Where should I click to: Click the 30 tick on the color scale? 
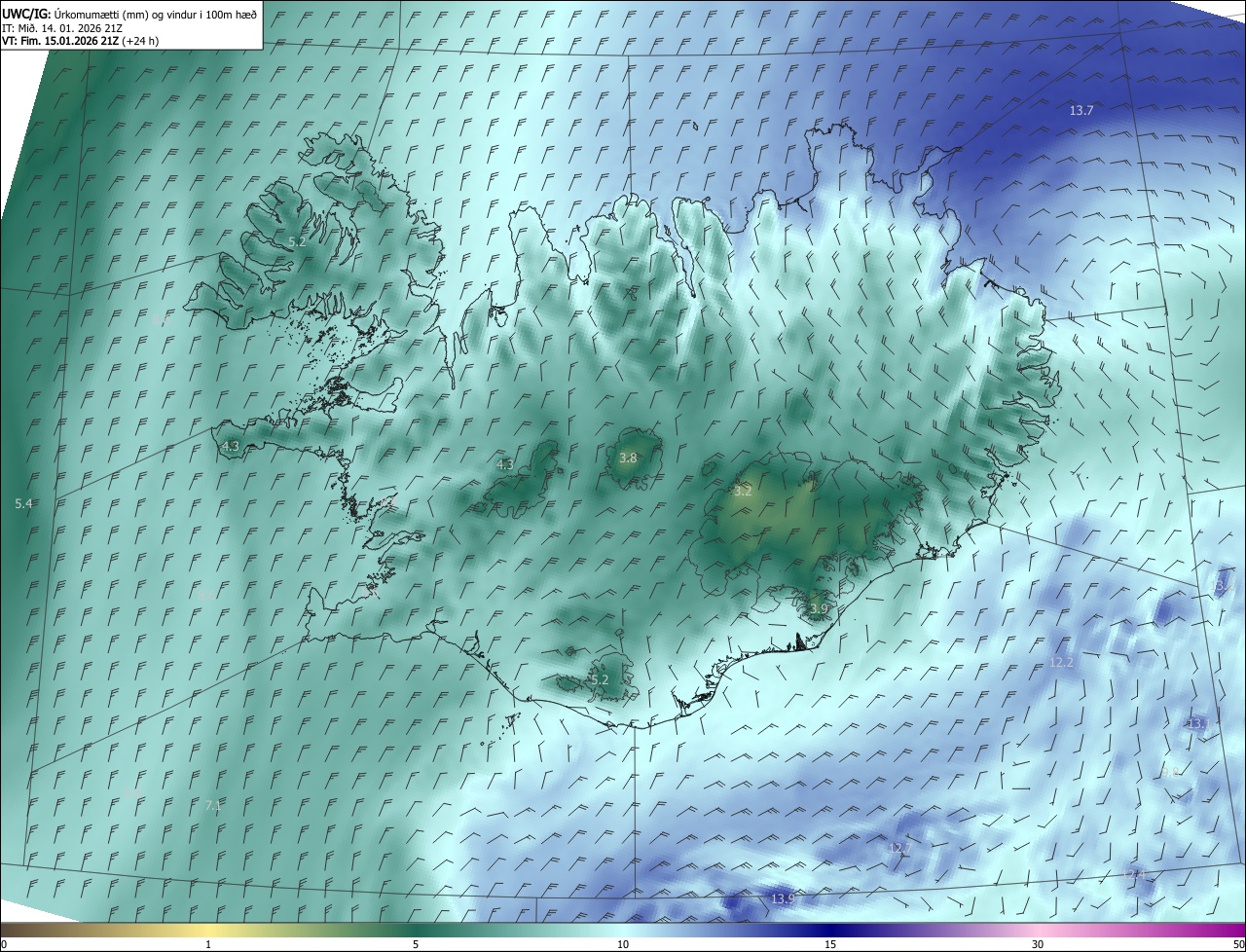tap(1038, 944)
